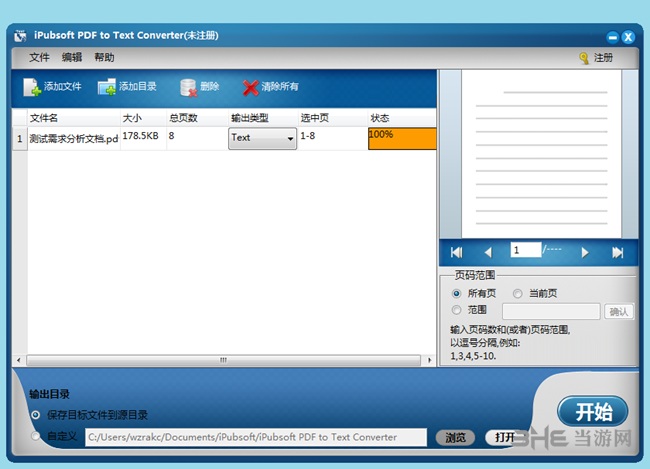The width and height of the screenshot is (650, 469).
Task: Click the 删除 (Delete) toolbar icon
Action: coord(188,87)
